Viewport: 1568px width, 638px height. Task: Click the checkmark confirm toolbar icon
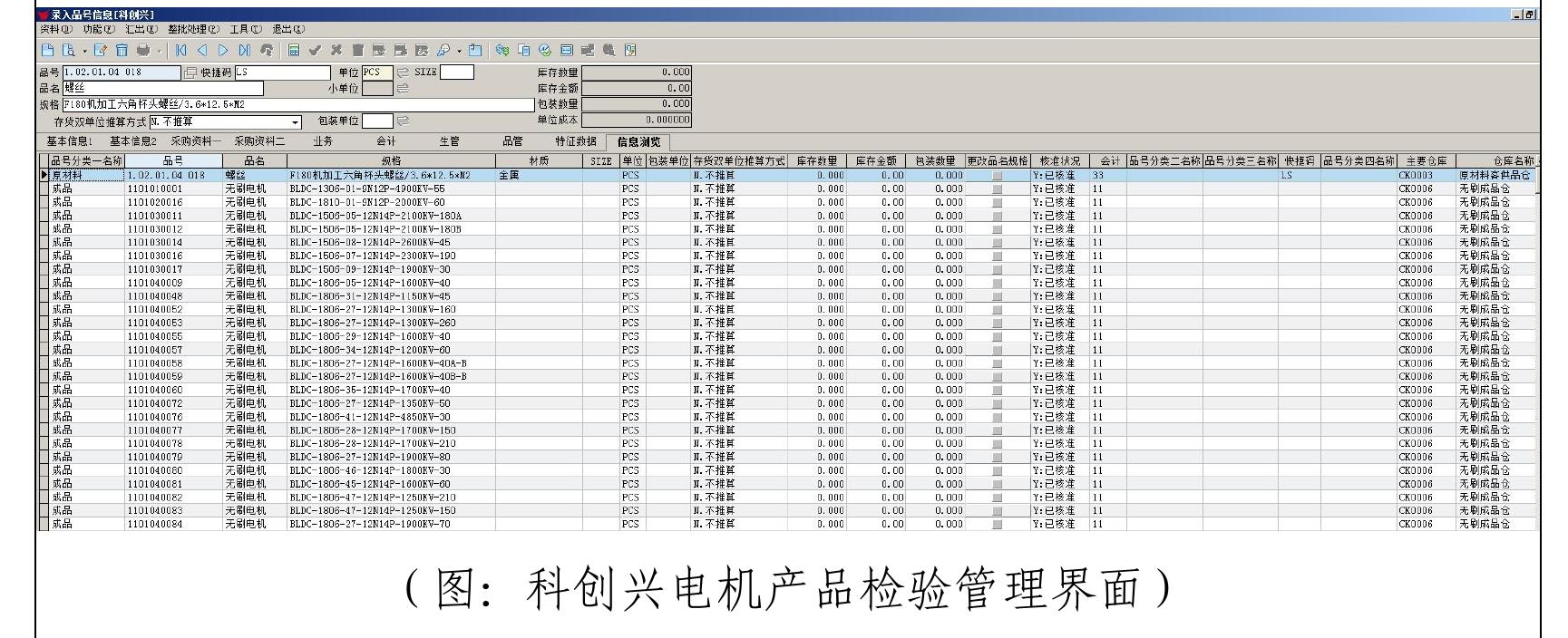tap(315, 50)
